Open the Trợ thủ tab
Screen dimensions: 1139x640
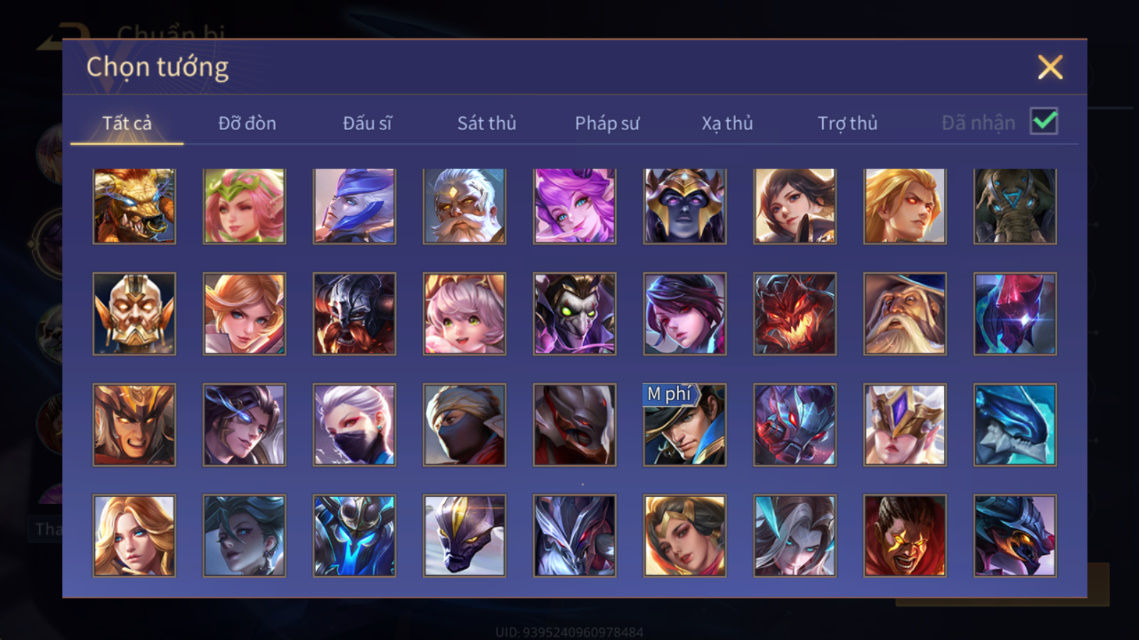tap(848, 123)
